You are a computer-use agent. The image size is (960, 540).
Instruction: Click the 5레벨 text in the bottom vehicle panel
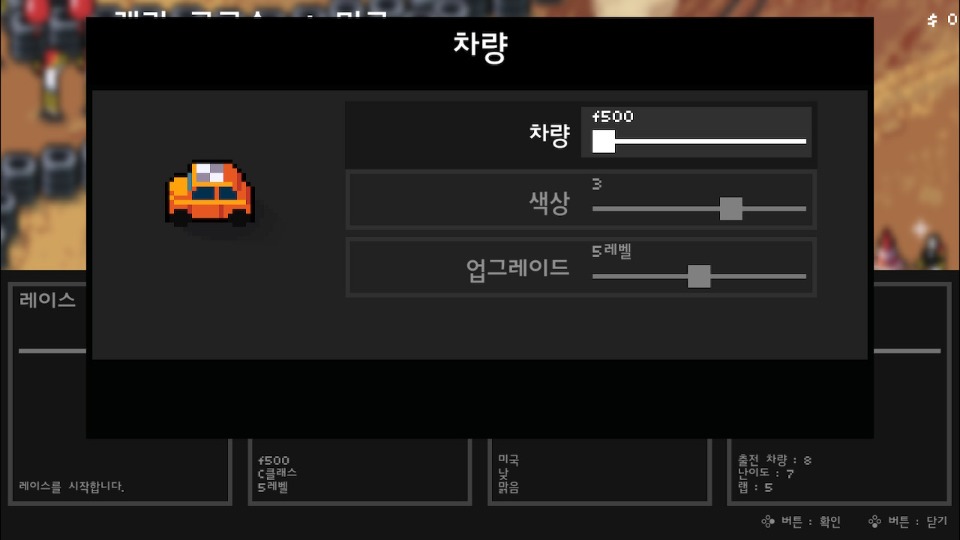(273, 487)
